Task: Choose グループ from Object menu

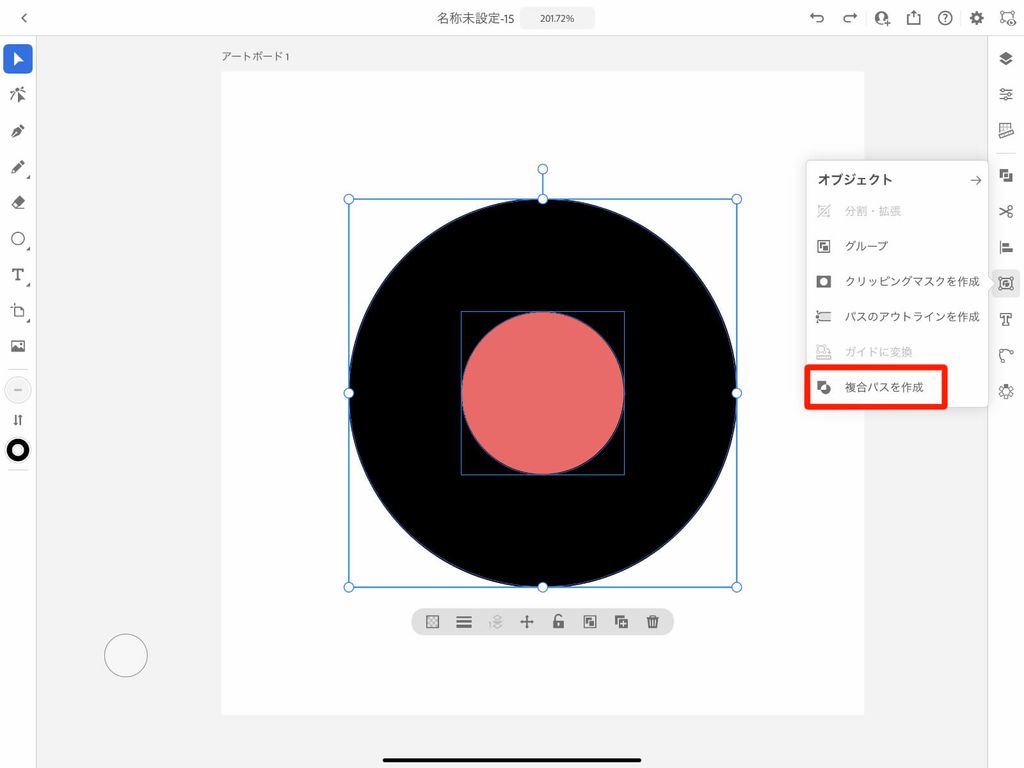Action: 895,246
